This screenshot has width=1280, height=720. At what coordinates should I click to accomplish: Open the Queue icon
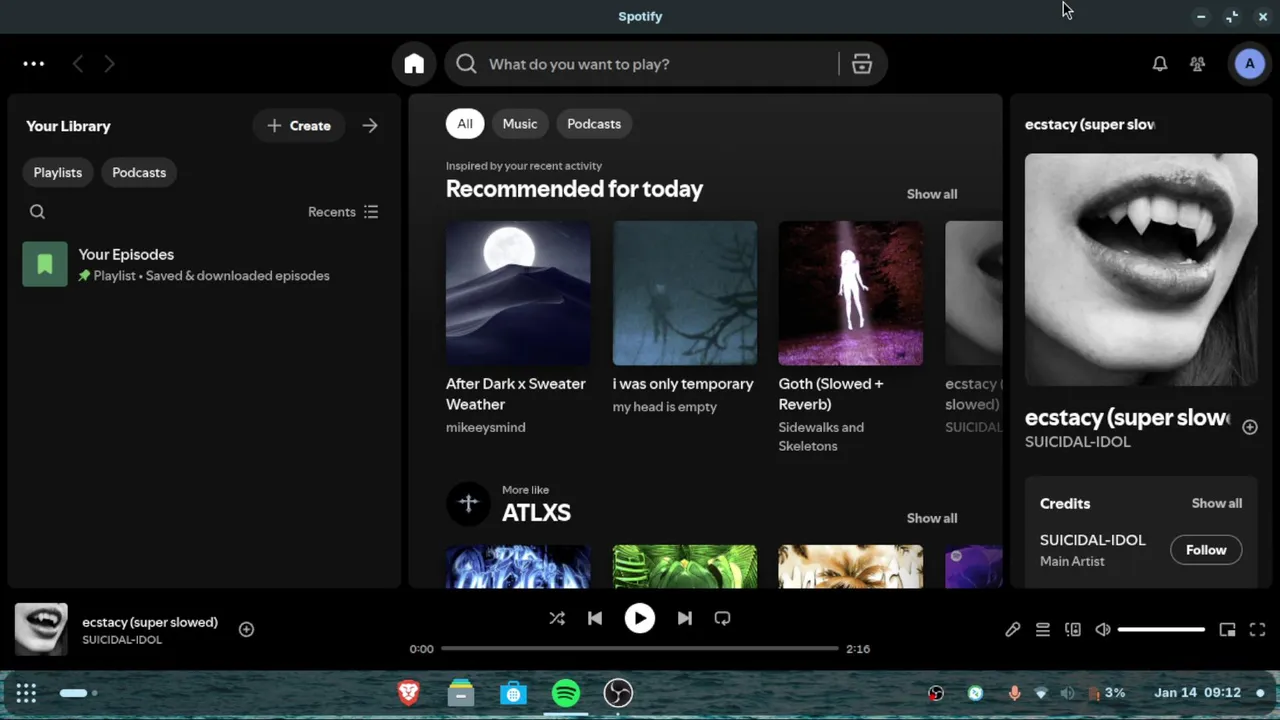pyautogui.click(x=1043, y=629)
